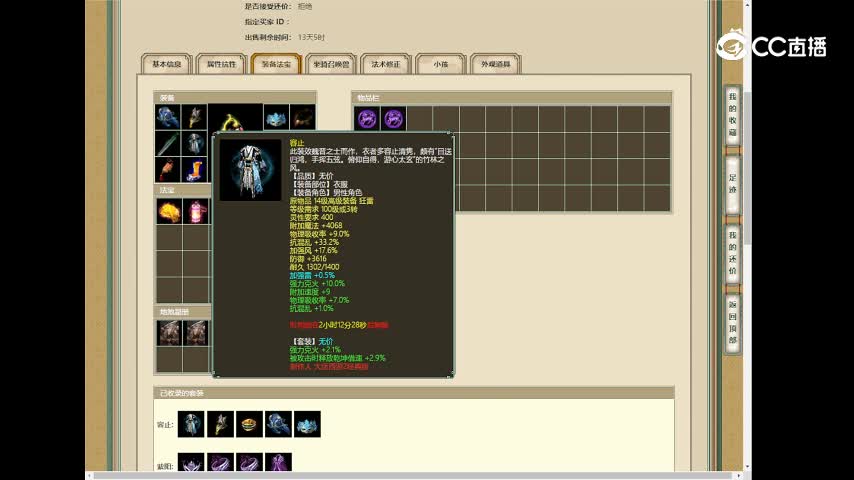Click 返回顶部 sidebar button
This screenshot has width=854, height=480.
[x=733, y=323]
